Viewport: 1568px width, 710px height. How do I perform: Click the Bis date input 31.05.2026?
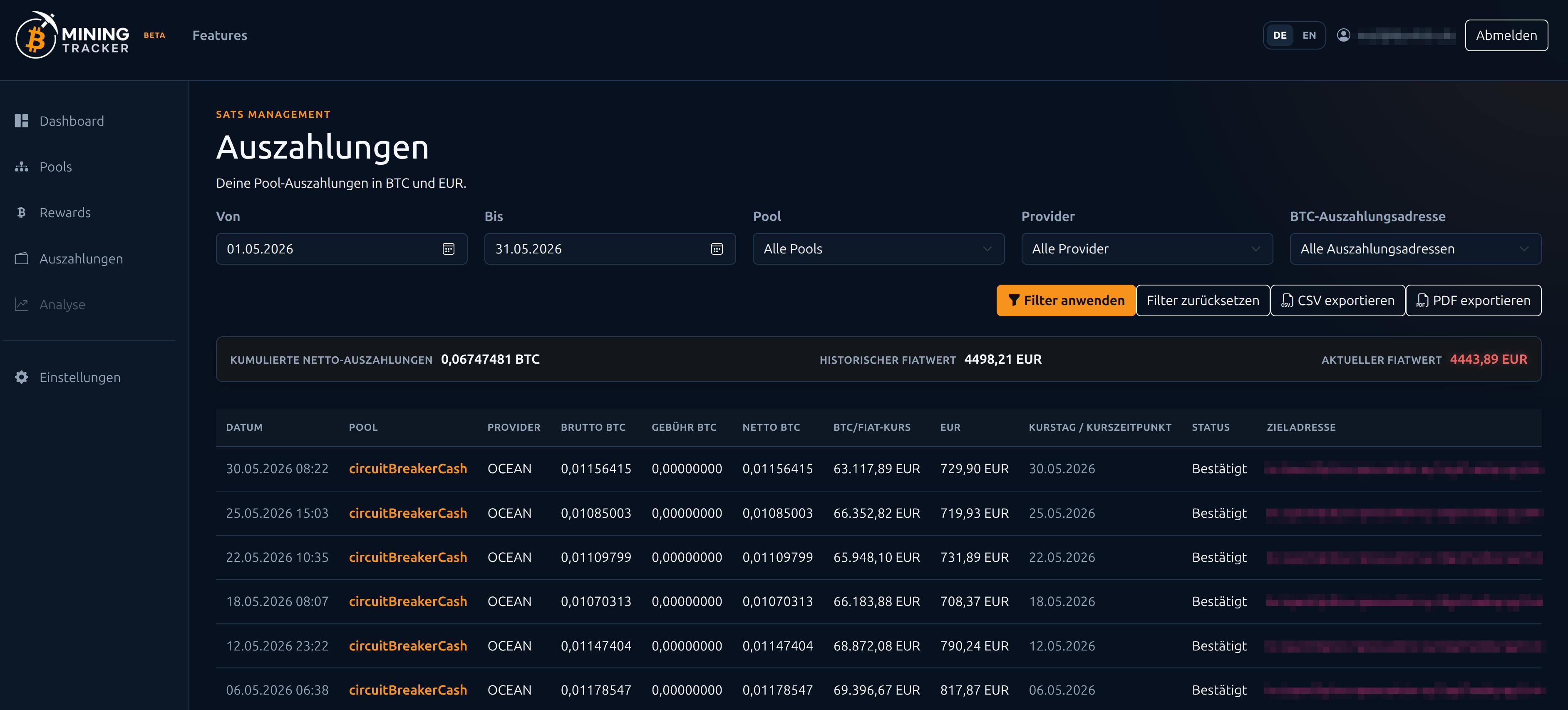pos(610,248)
